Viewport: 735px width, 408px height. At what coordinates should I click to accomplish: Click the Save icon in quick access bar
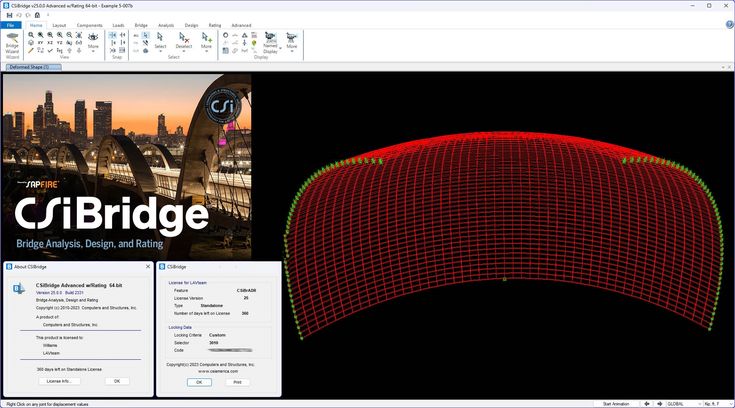(x=9, y=15)
